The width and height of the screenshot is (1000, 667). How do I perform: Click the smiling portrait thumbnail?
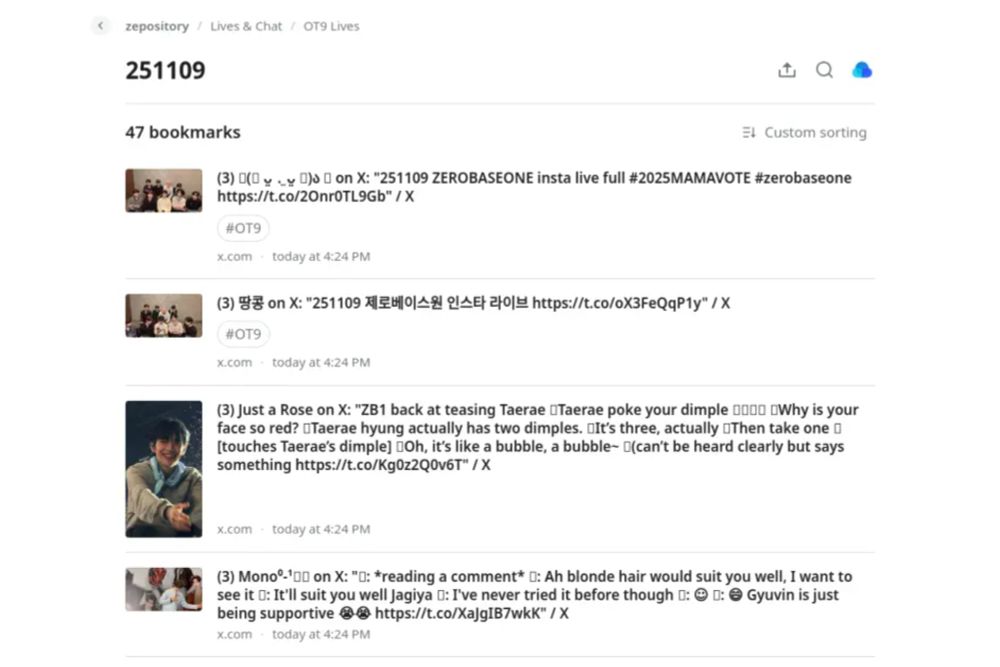point(164,469)
